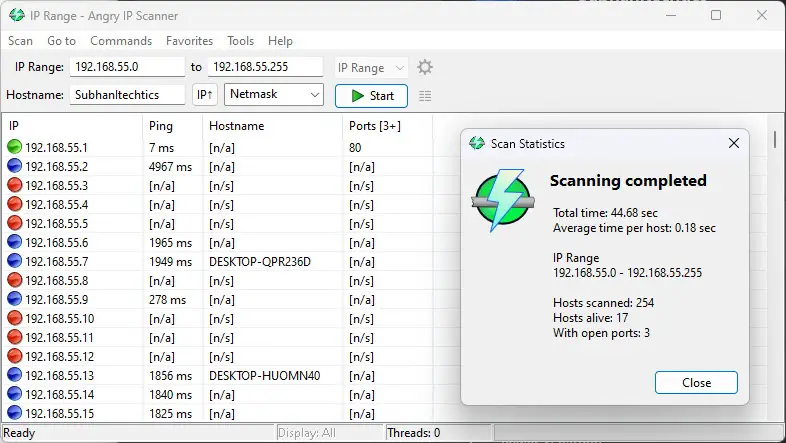Click the starting IP field 192.168.55.0
786x443 pixels.
tap(127, 67)
